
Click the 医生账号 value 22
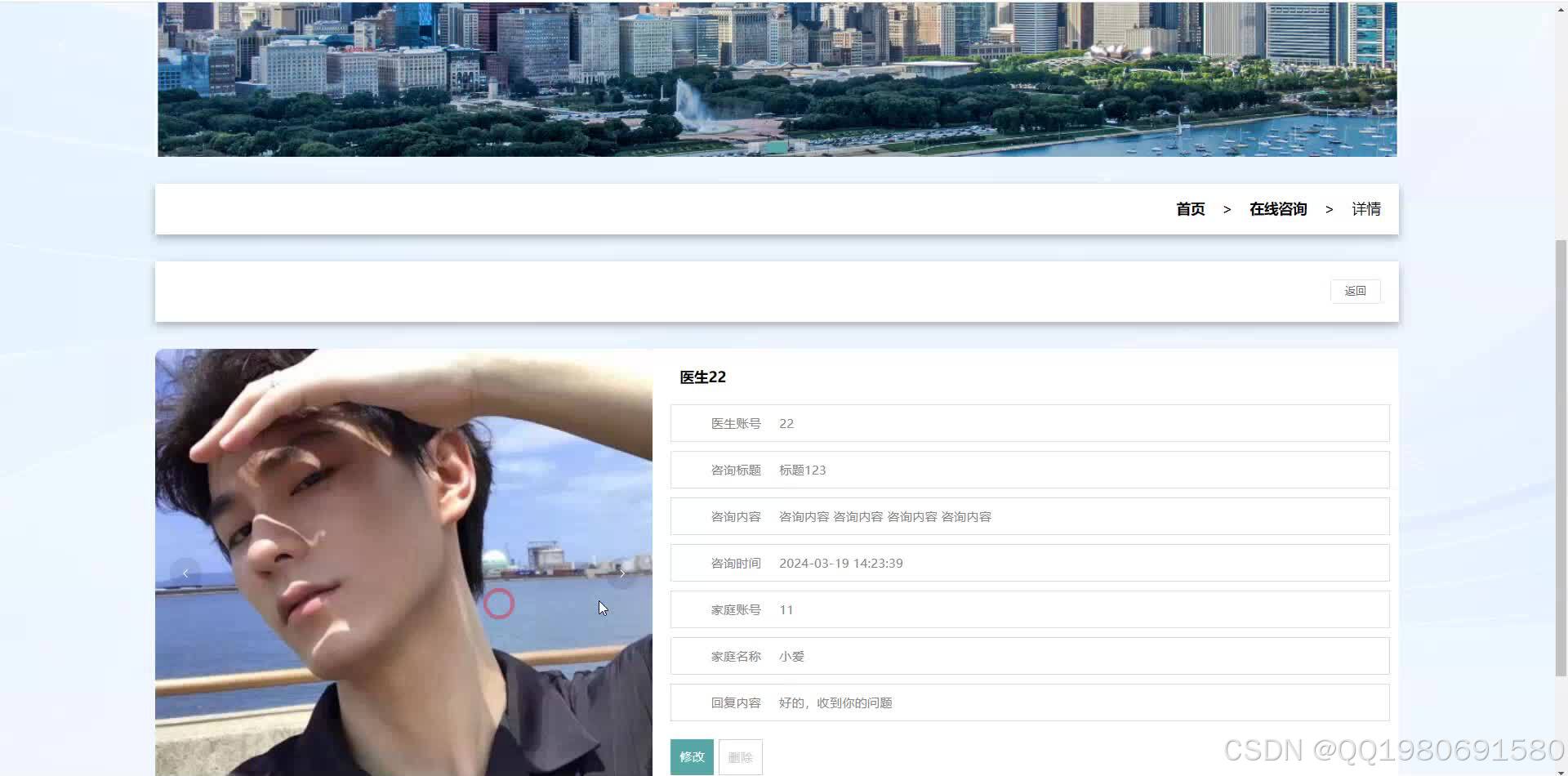(x=786, y=423)
